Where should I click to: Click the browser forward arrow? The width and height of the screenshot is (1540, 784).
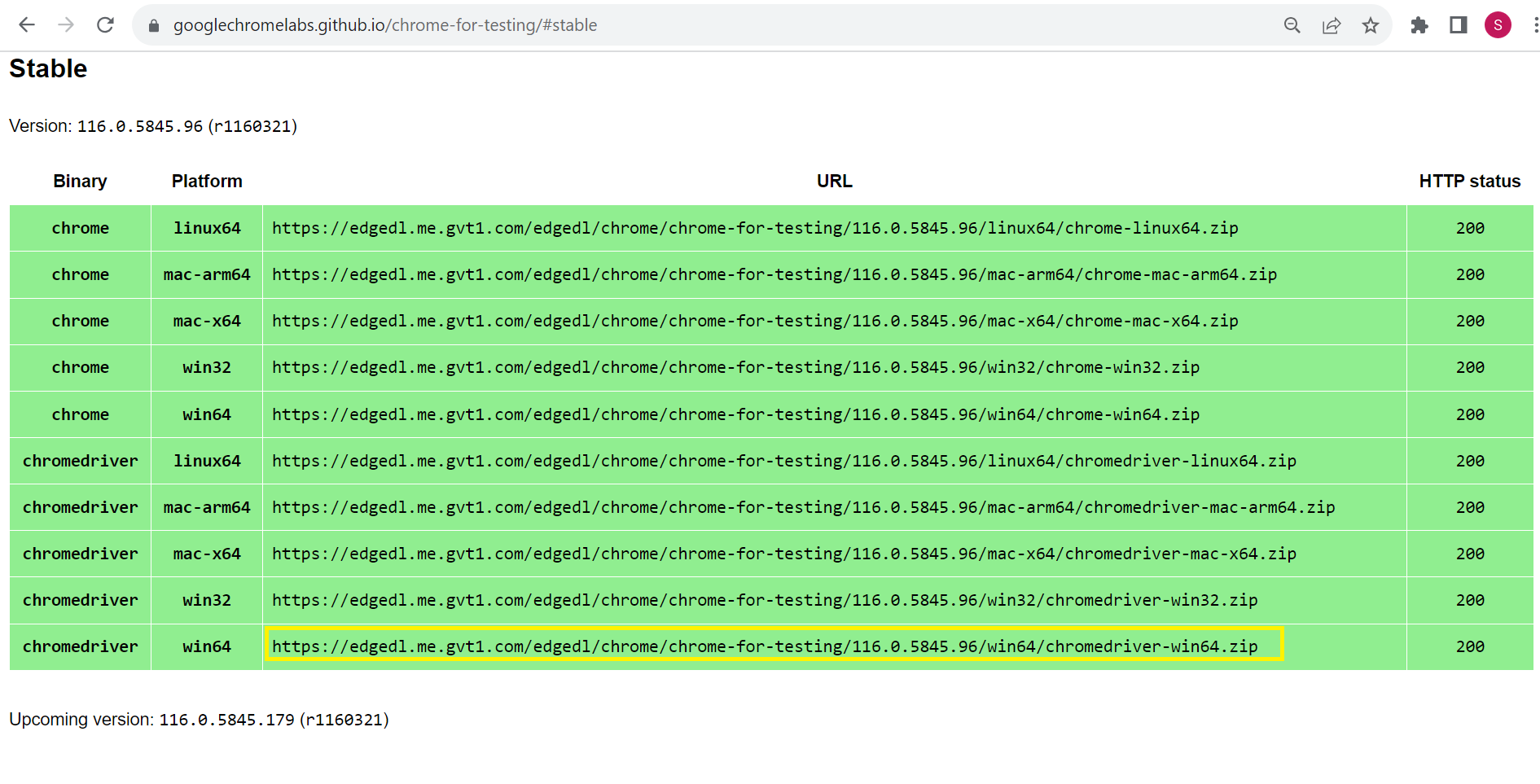[66, 25]
